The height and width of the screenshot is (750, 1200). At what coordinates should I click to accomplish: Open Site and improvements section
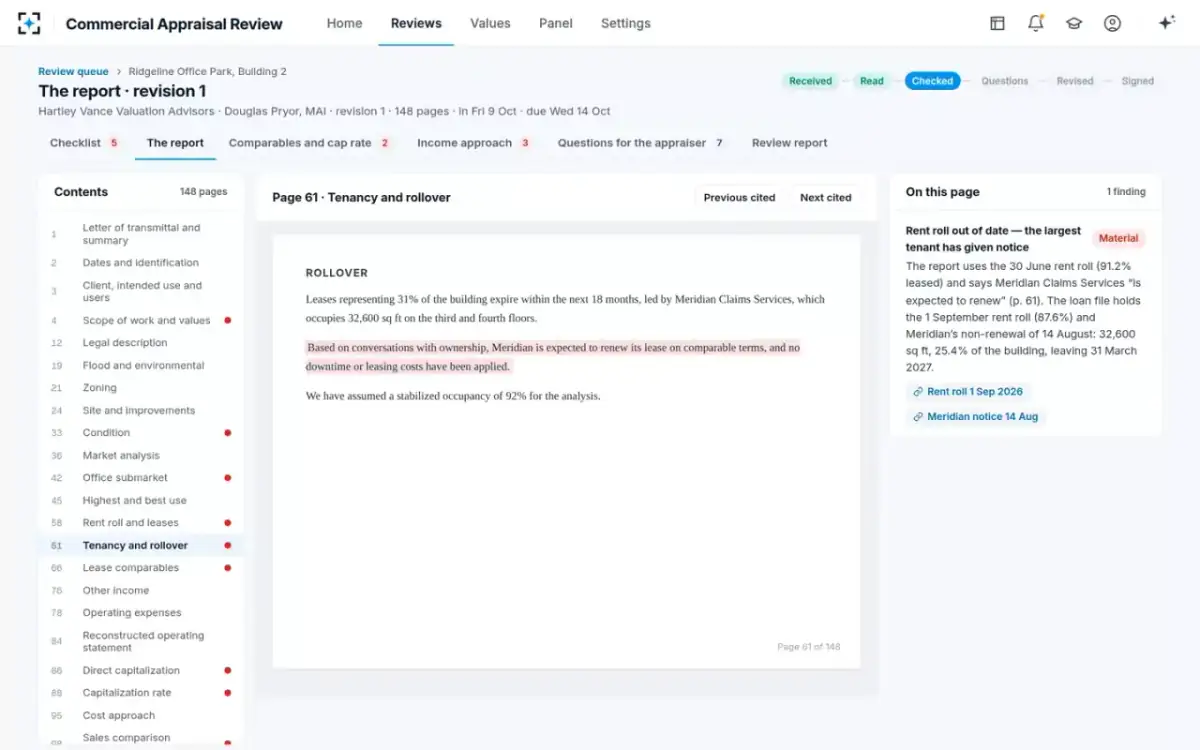click(x=141, y=411)
